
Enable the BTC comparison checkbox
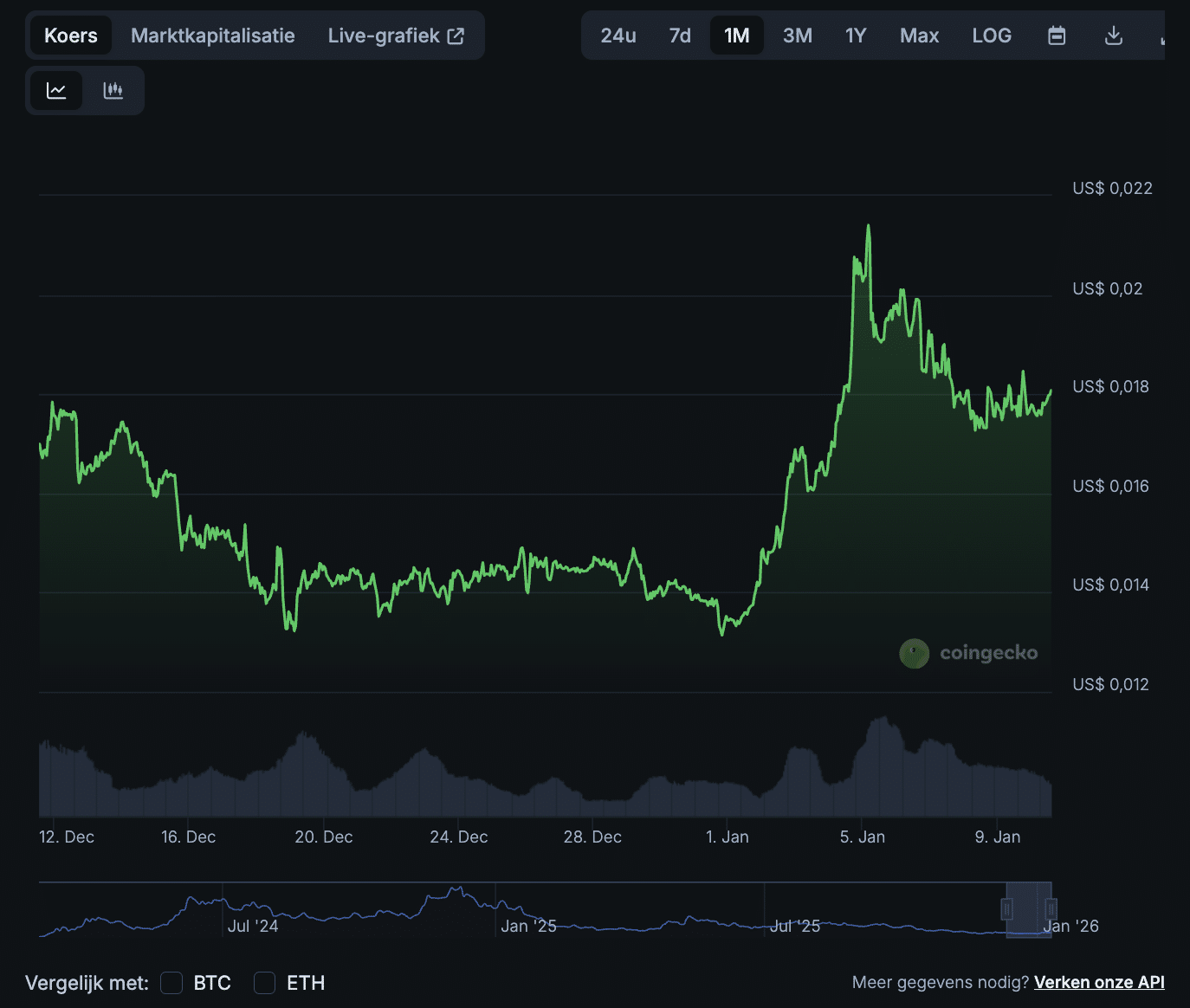(171, 983)
